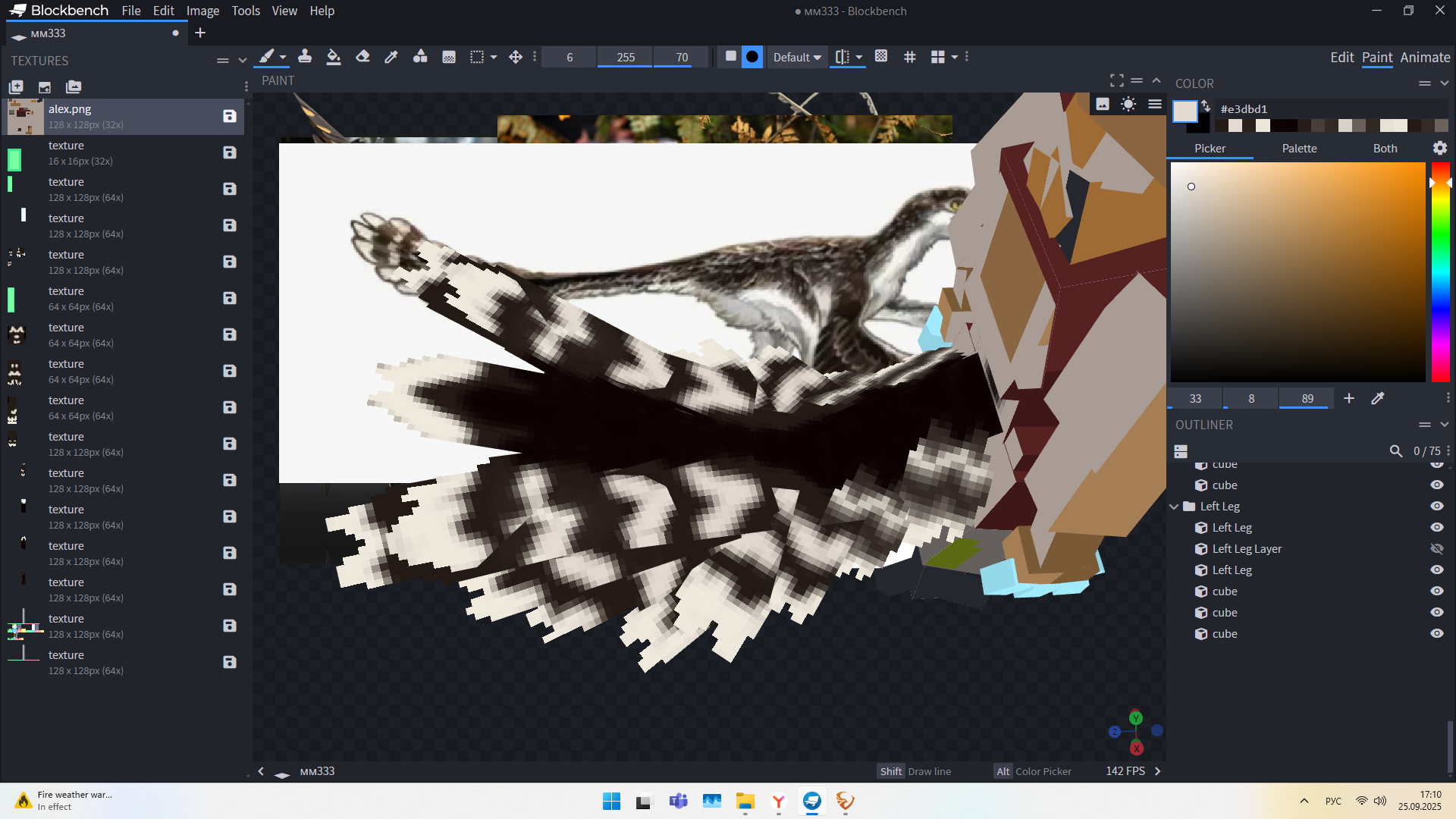Select the Move tool
This screenshot has width=1456, height=819.
[516, 57]
